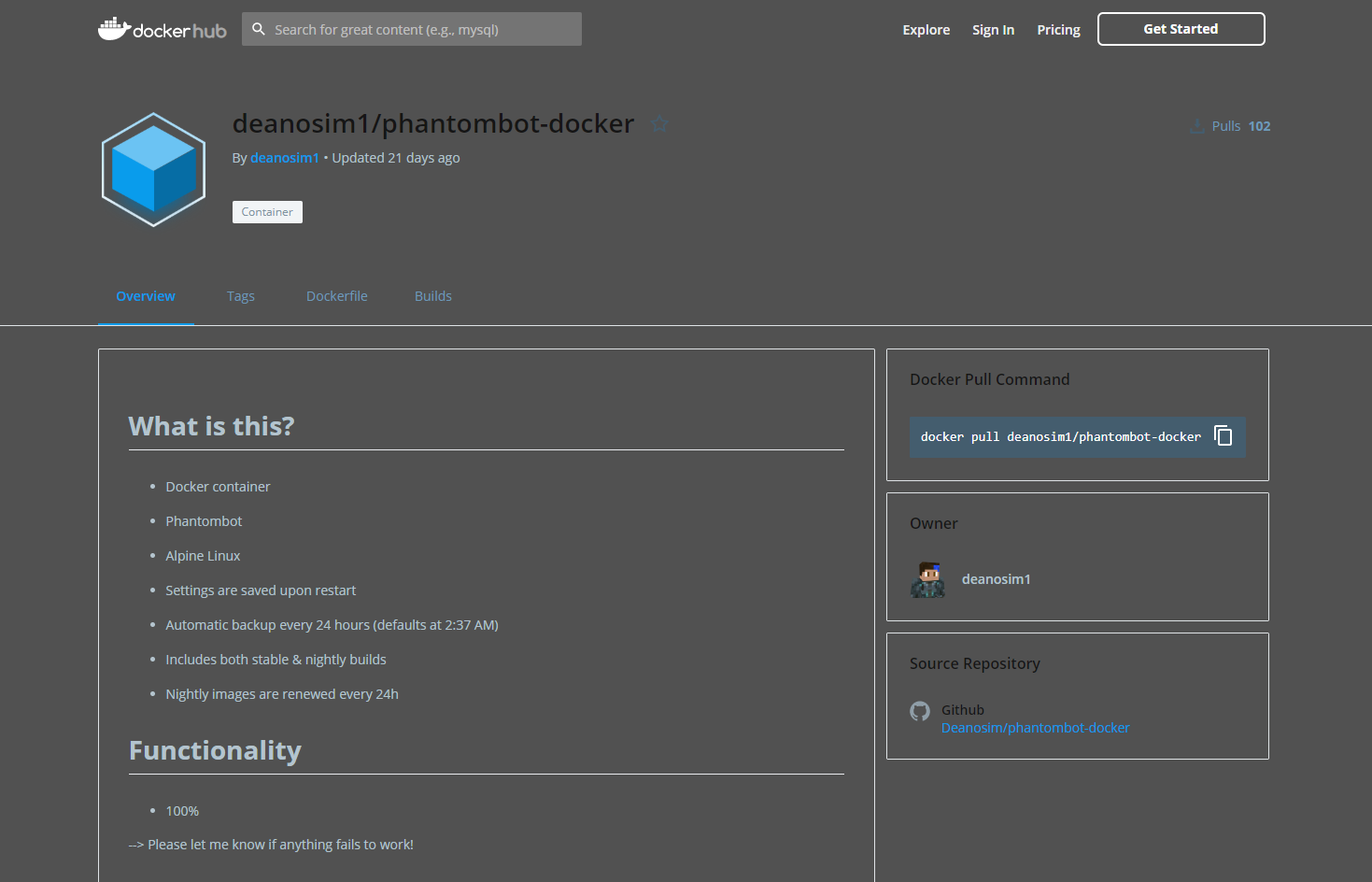Image resolution: width=1372 pixels, height=882 pixels.
Task: Click the 'Owner' panel title
Action: pyautogui.click(x=934, y=523)
